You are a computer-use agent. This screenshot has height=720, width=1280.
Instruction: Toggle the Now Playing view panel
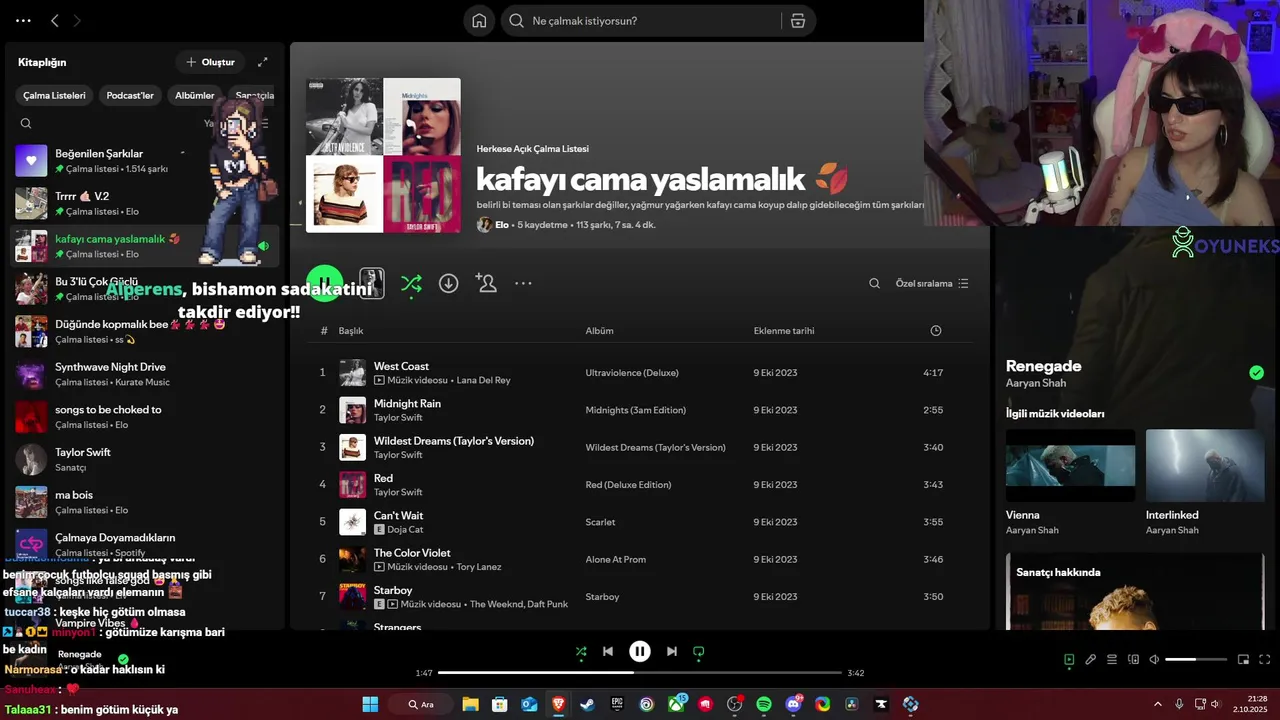[1069, 660]
